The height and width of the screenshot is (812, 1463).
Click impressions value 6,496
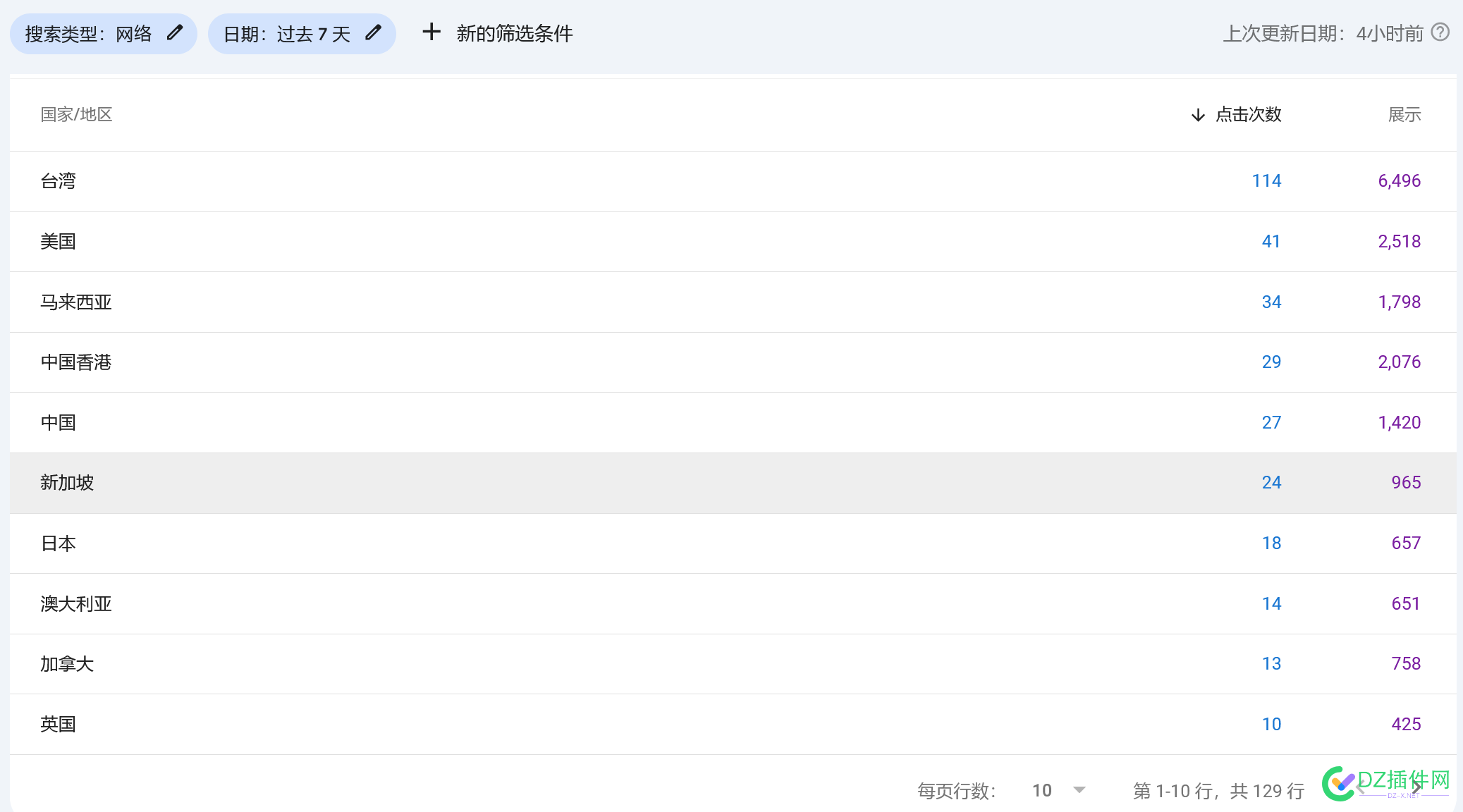point(1400,181)
